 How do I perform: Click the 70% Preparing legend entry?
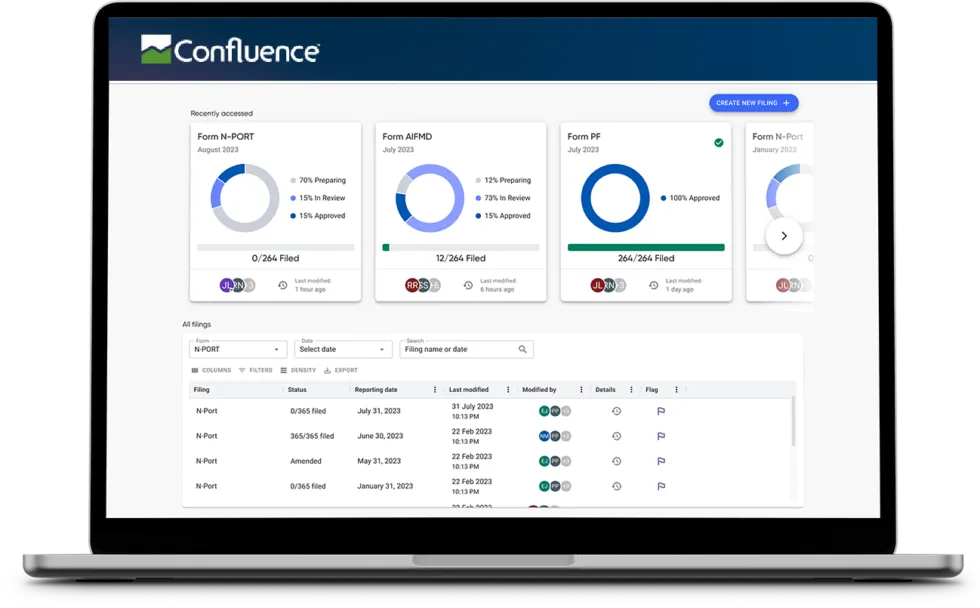point(318,181)
